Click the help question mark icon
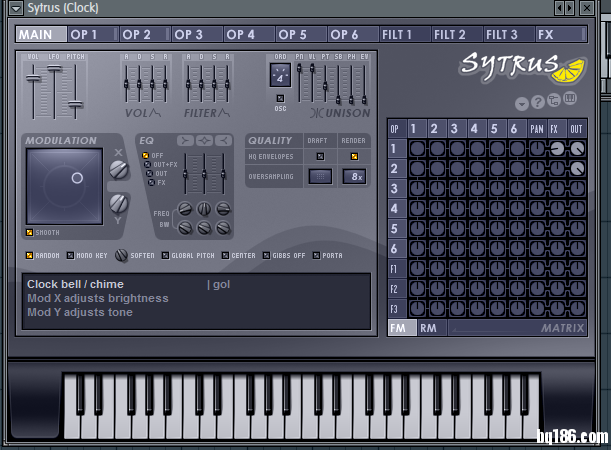Viewport: 611px width, 450px height. [x=537, y=103]
